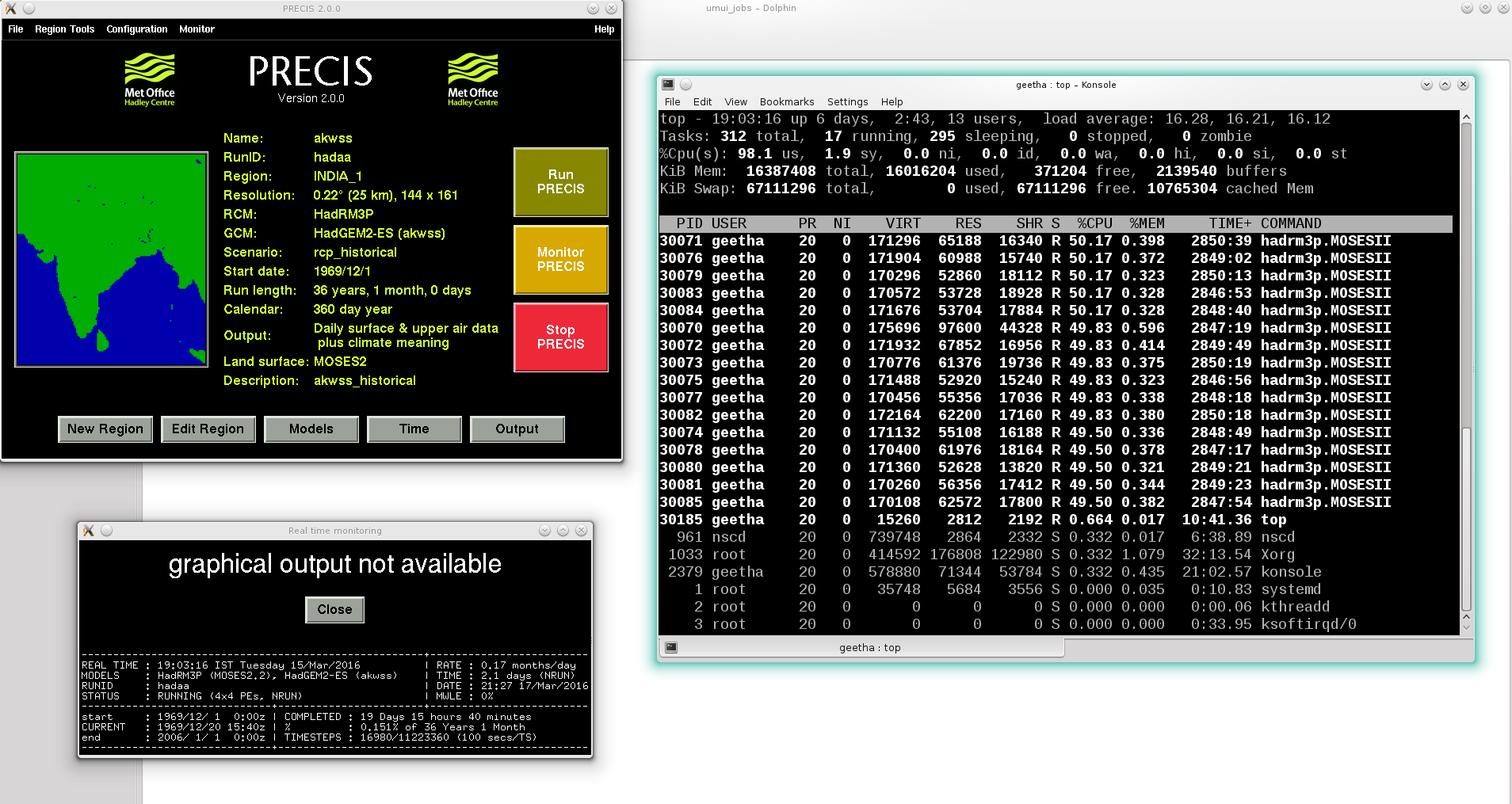Maximize the Dolphin umui_jobs window

click(1485, 8)
